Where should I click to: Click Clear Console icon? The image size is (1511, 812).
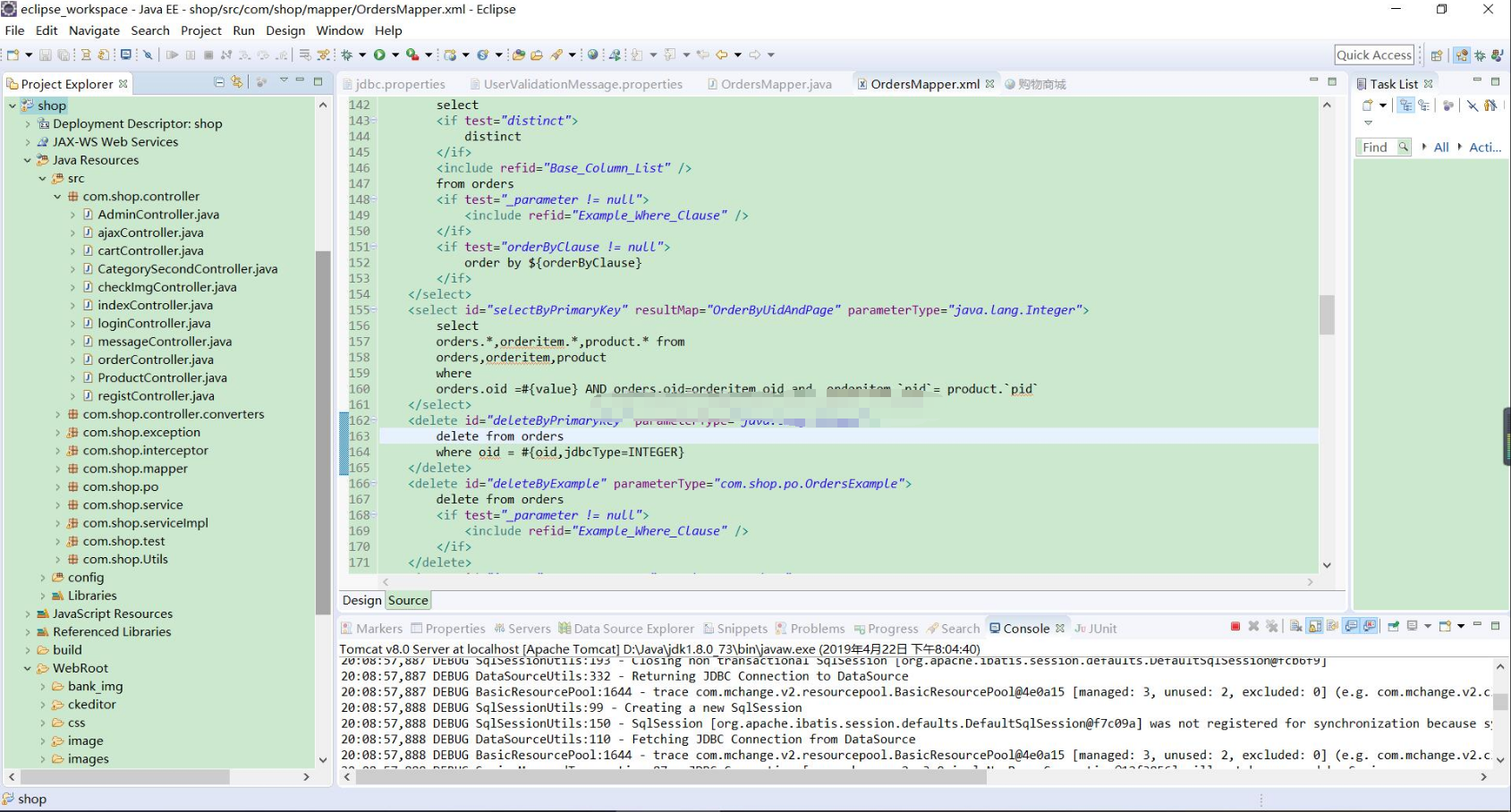pos(1295,626)
